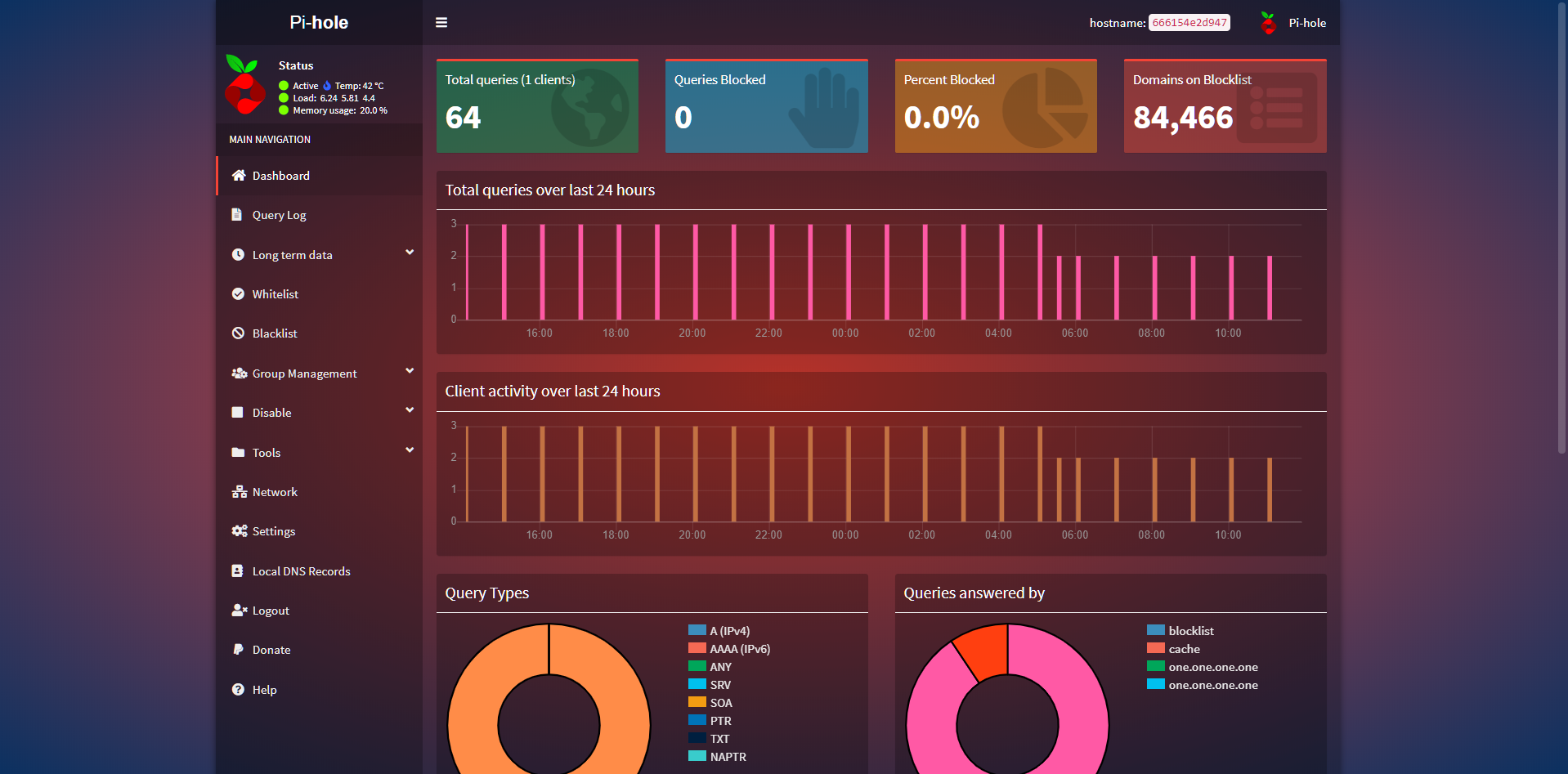
Task: Expand the Disable submenu chevron
Action: coord(409,411)
